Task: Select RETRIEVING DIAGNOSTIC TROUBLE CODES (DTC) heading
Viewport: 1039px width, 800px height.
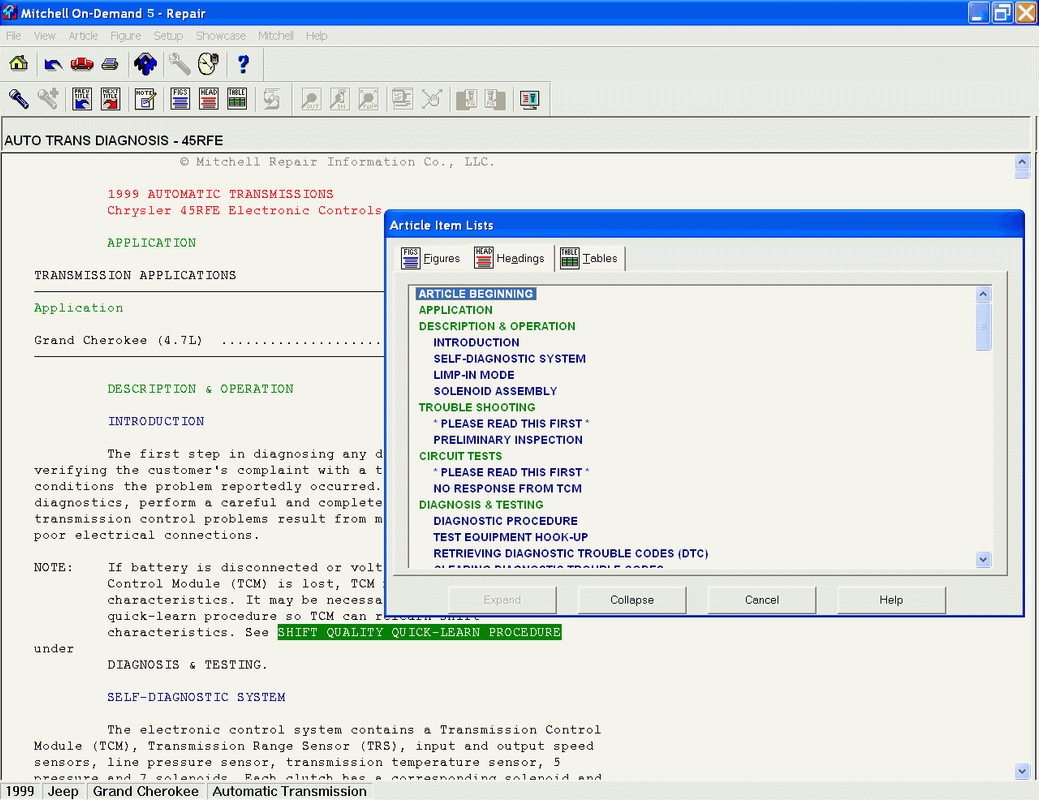Action: (x=571, y=553)
